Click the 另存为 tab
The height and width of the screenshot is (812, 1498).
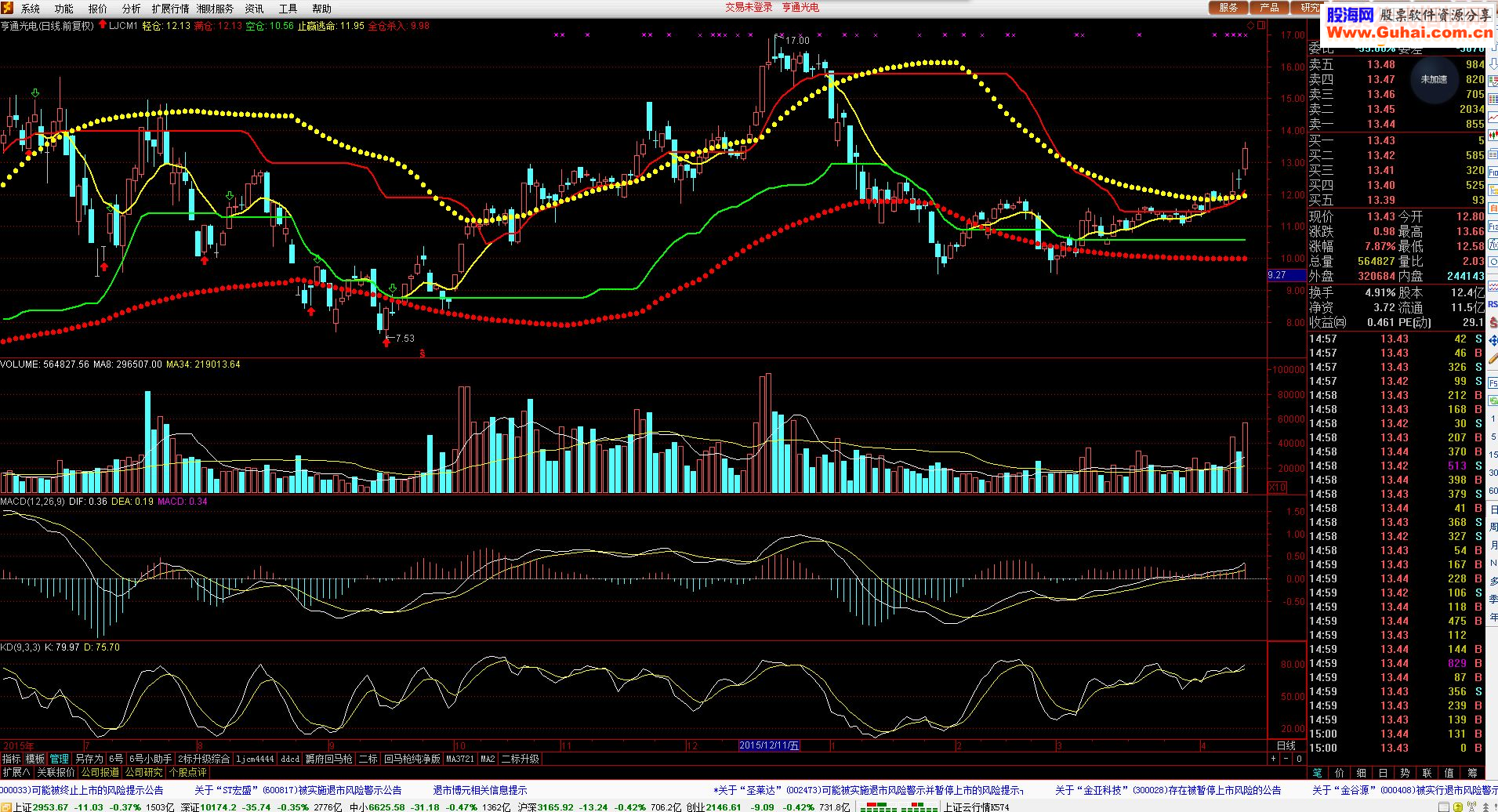point(89,759)
